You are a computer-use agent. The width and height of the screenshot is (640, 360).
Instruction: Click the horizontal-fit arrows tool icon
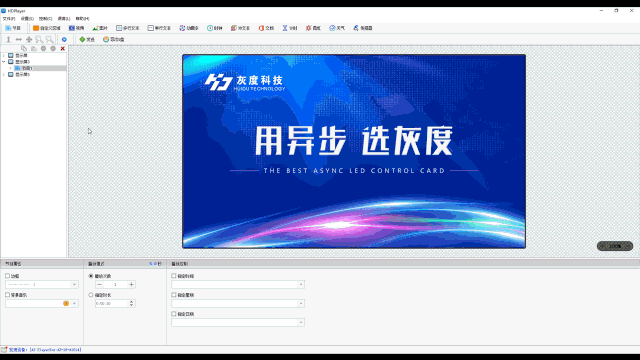19,39
